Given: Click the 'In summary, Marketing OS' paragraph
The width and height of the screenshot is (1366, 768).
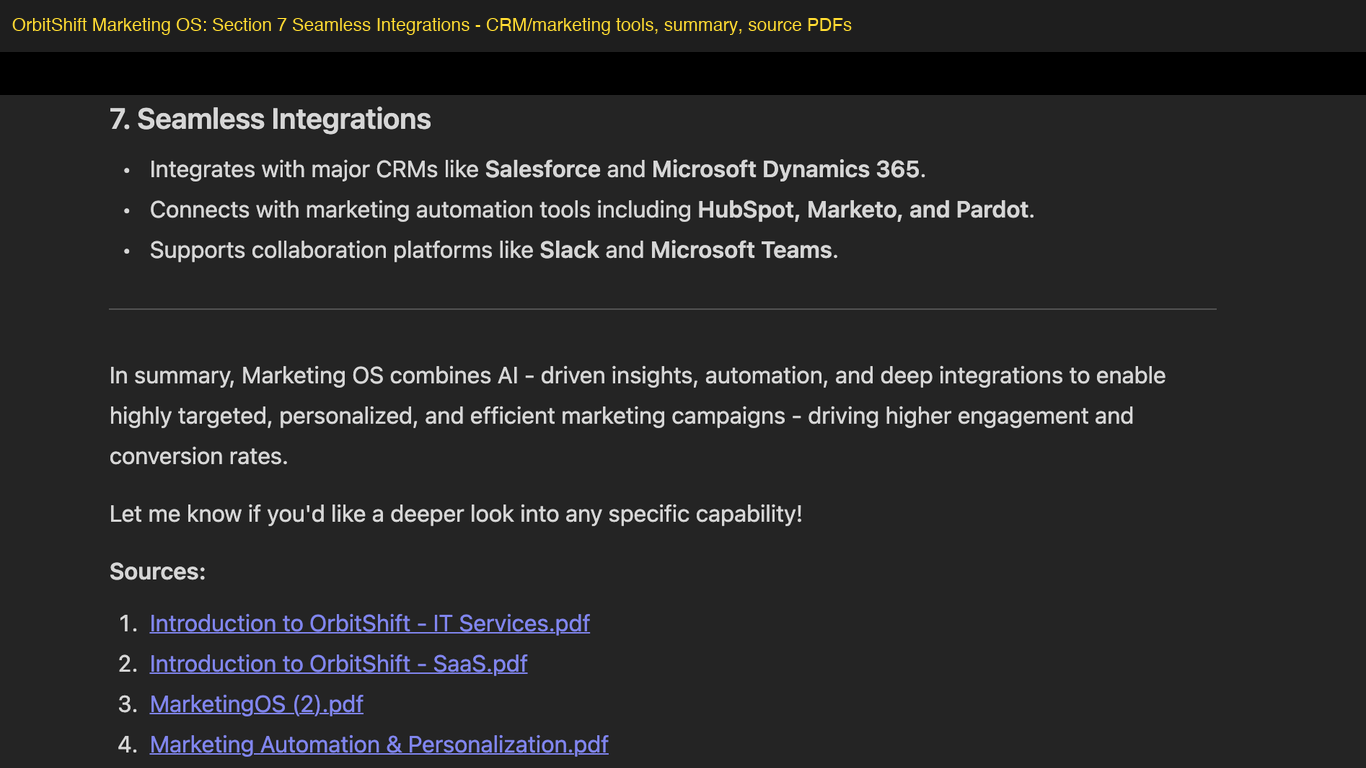Looking at the screenshot, I should (x=638, y=415).
